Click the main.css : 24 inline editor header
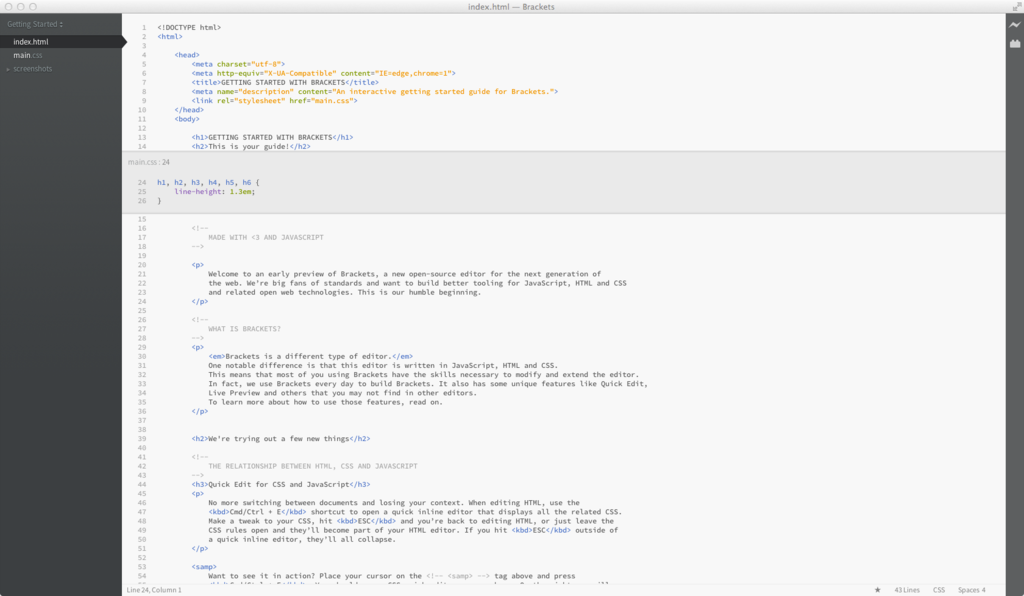The height and width of the screenshot is (596, 1024). [x=149, y=162]
